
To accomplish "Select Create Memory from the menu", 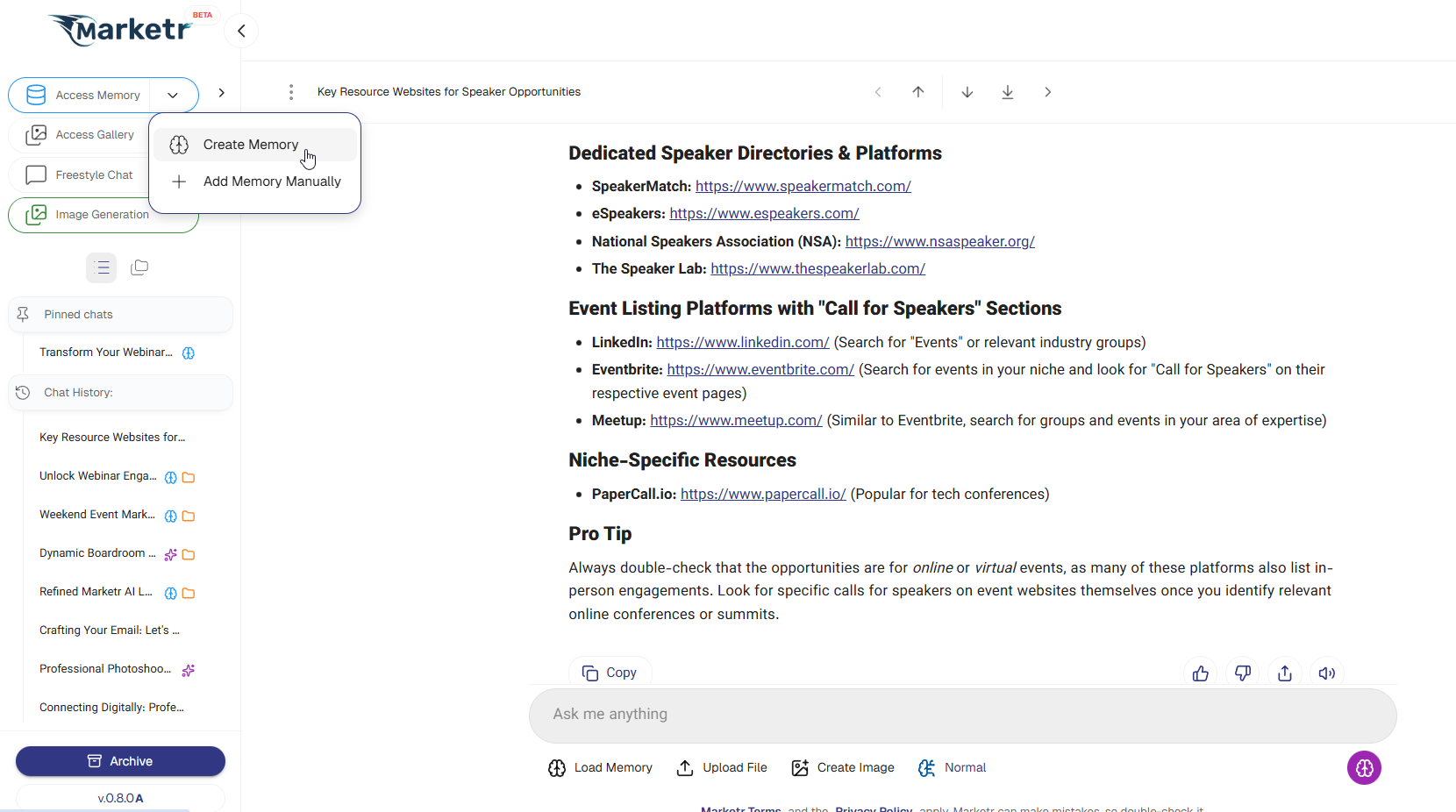I will (254, 145).
